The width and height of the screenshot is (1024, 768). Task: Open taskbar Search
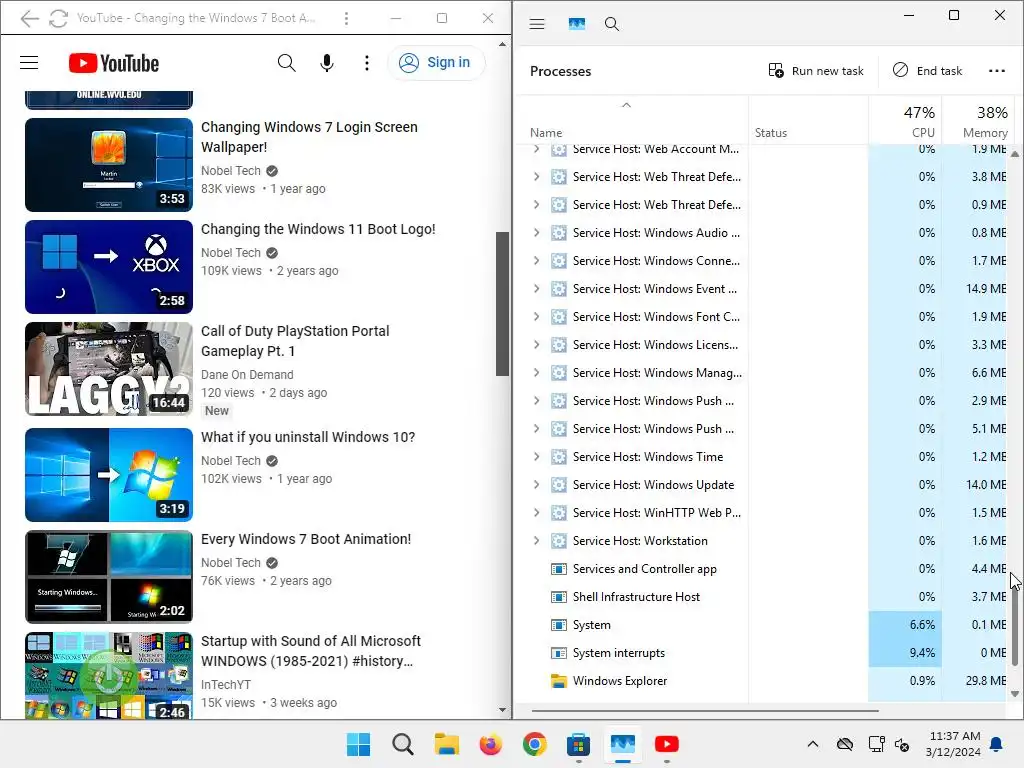pos(402,744)
